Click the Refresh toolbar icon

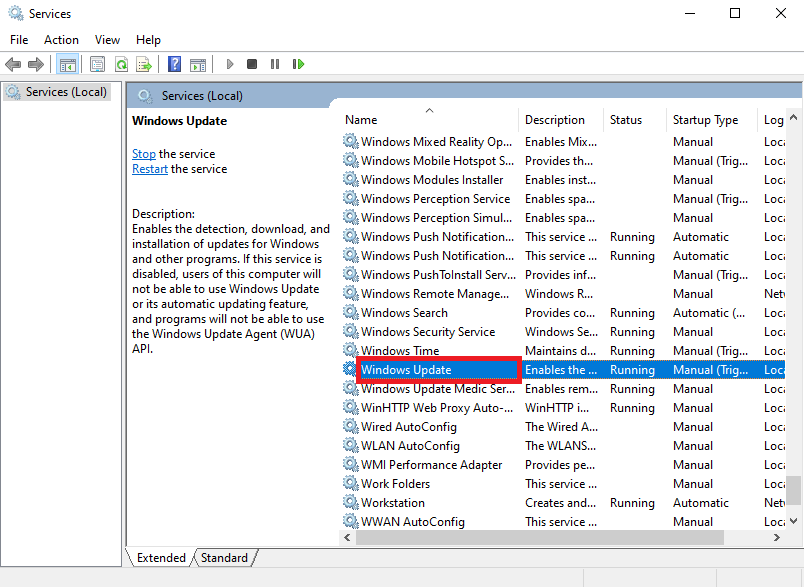click(120, 64)
